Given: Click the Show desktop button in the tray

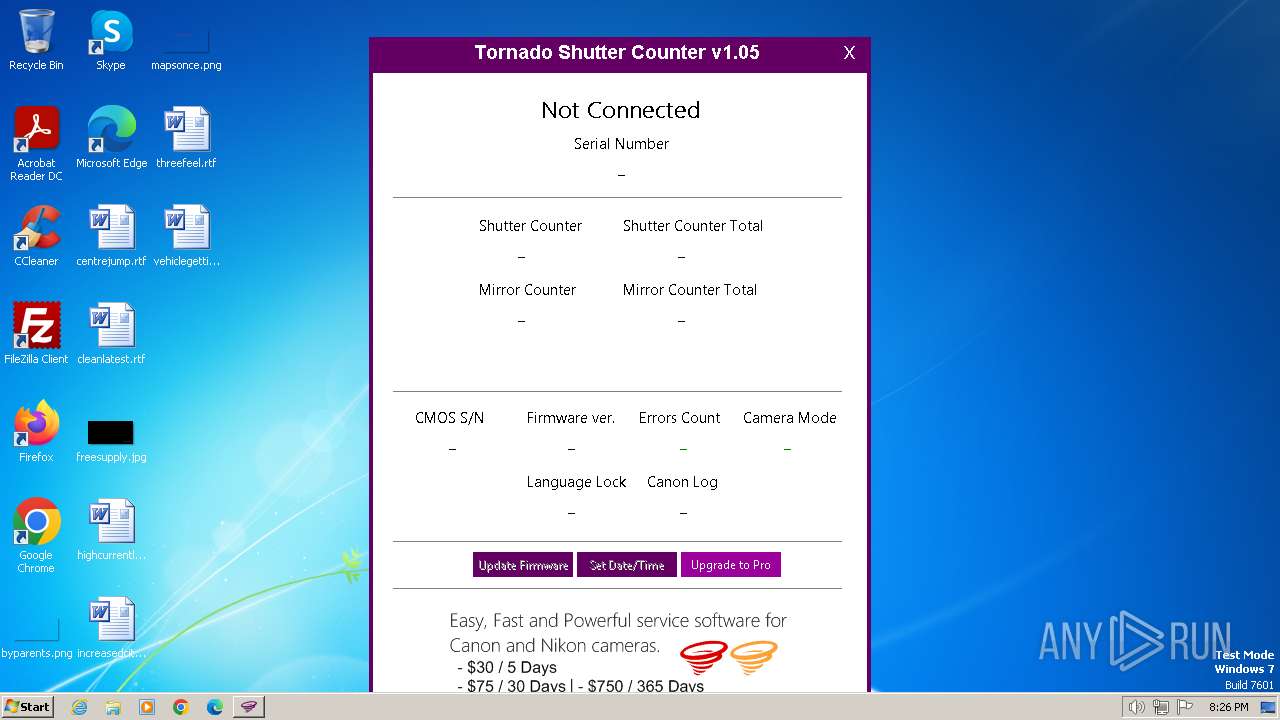Looking at the screenshot, I should (1269, 707).
